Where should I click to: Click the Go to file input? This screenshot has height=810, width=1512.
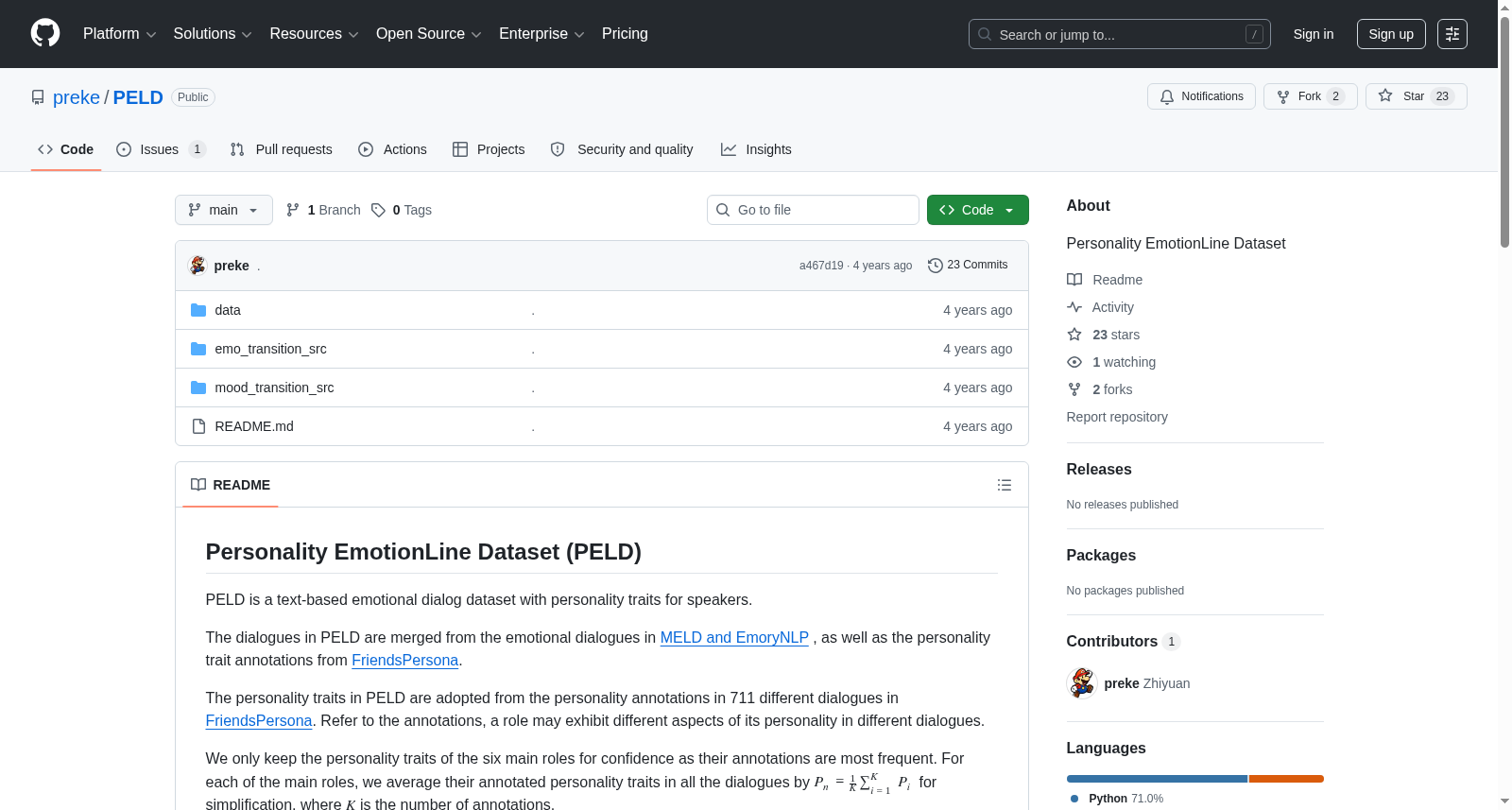pos(813,210)
